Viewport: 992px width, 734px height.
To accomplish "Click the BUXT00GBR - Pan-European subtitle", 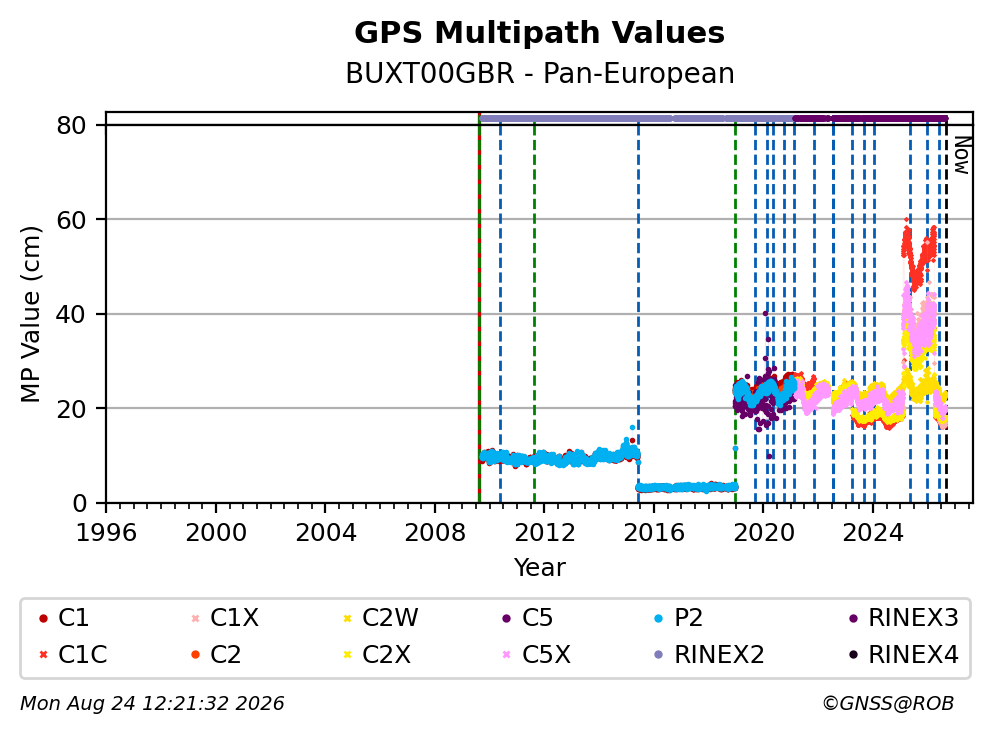I will tap(539, 73).
